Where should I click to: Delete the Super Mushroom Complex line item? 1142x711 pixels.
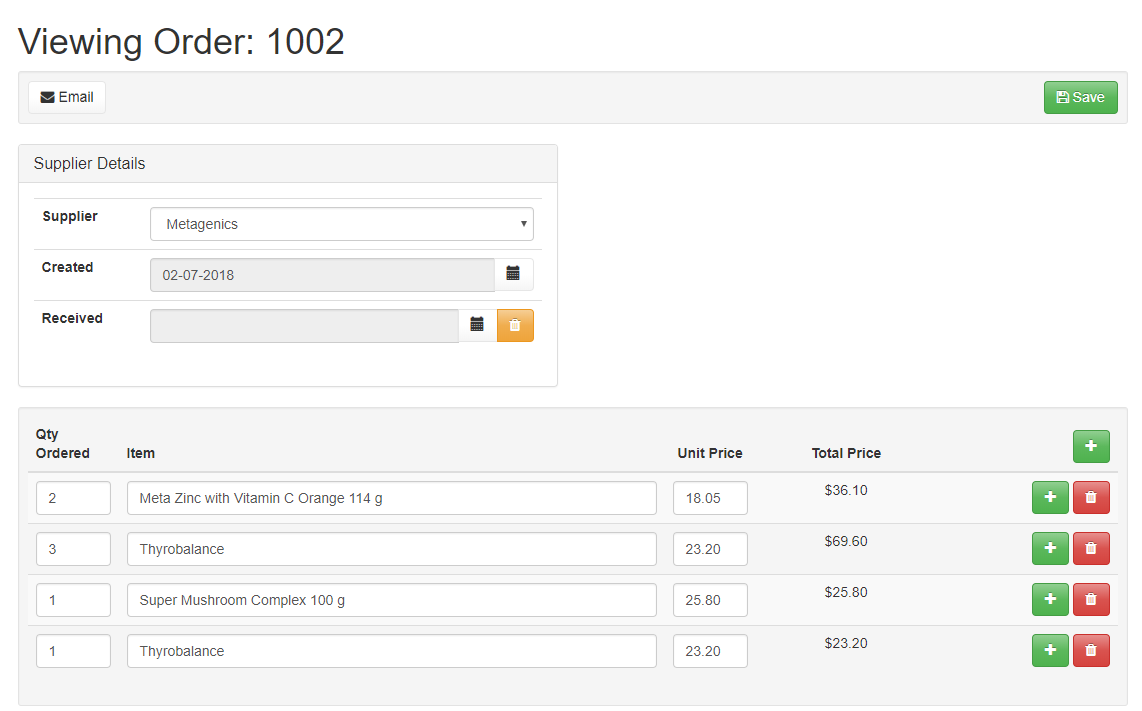pos(1091,599)
